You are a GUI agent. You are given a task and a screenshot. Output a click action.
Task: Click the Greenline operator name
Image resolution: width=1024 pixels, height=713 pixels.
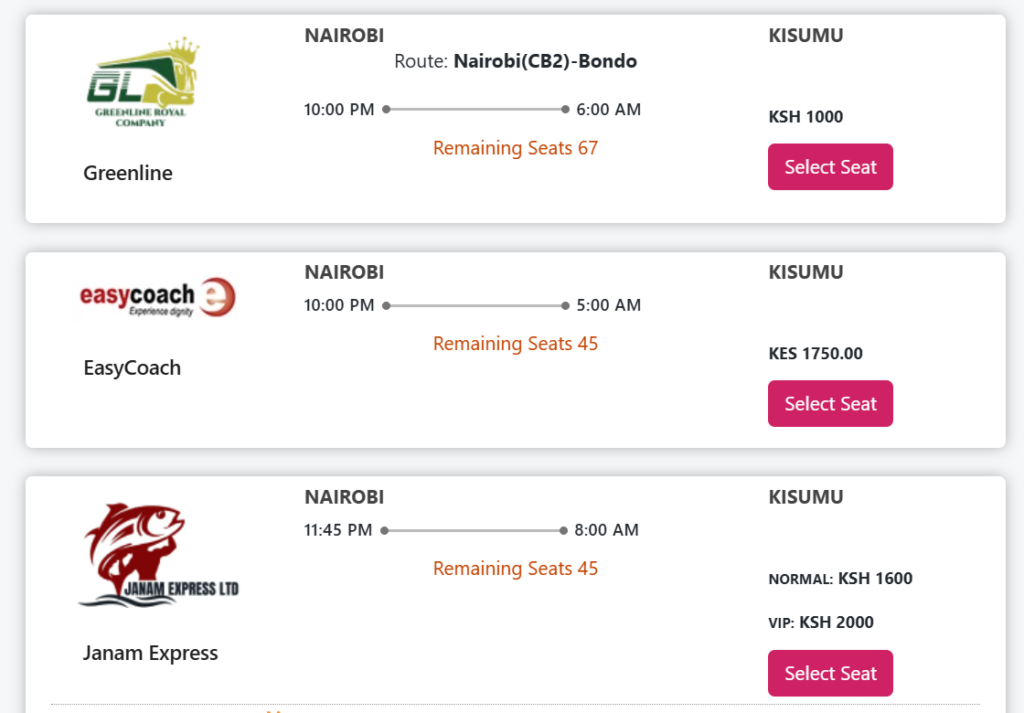[128, 173]
